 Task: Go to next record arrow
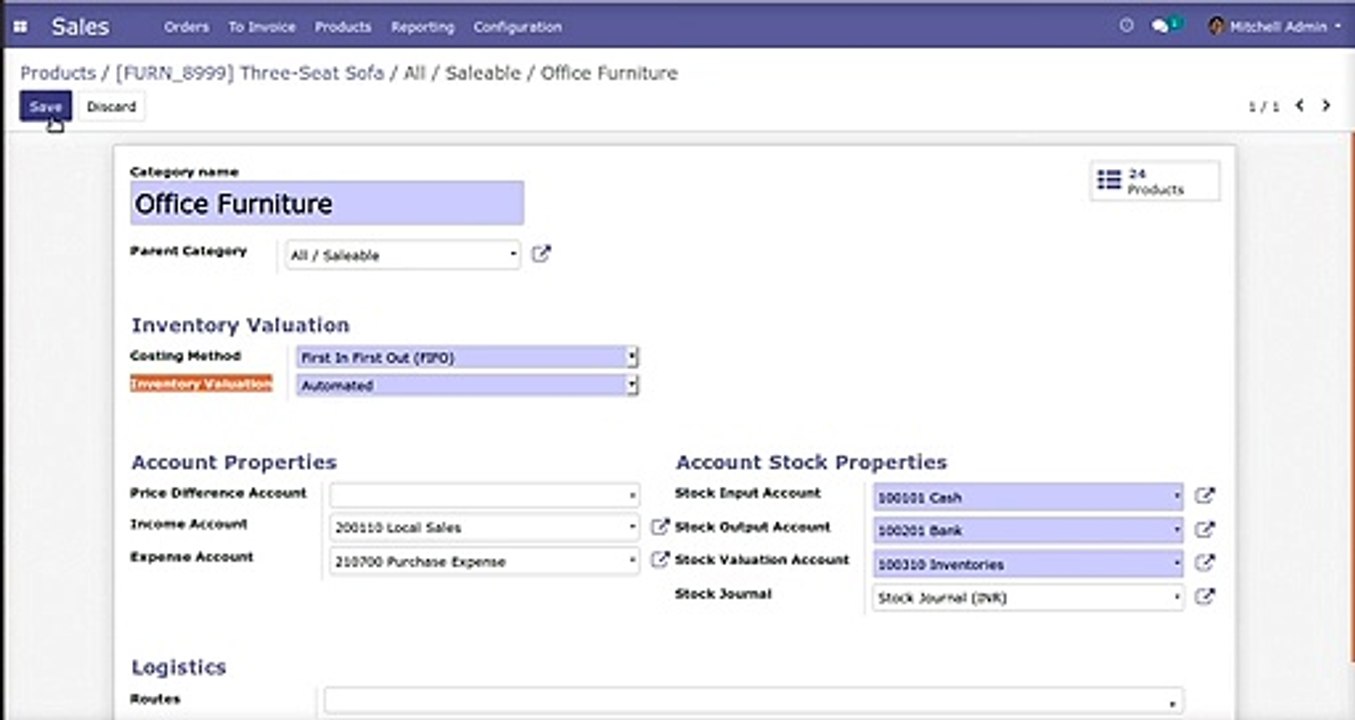1327,105
